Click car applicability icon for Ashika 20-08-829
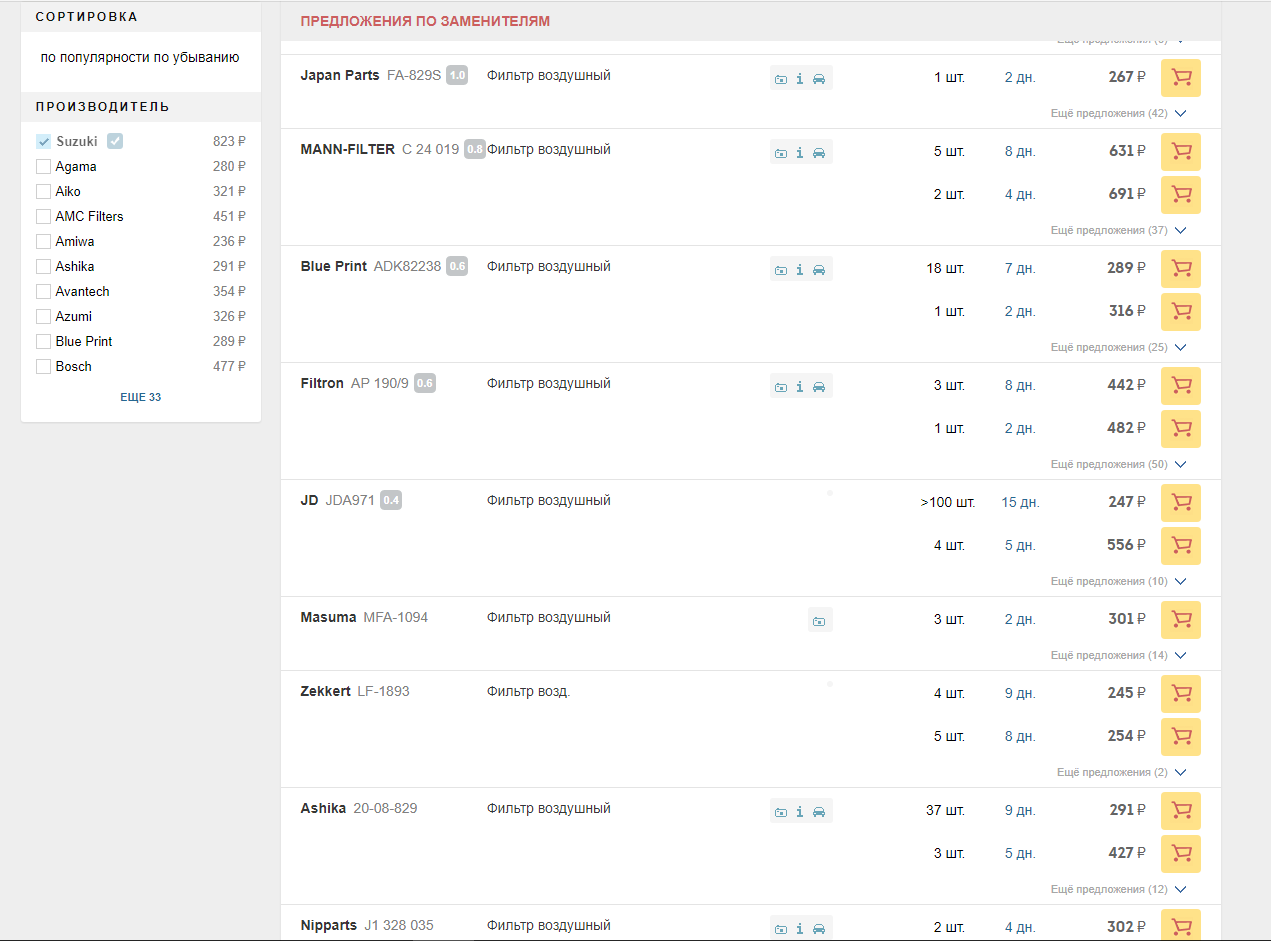 (x=819, y=812)
